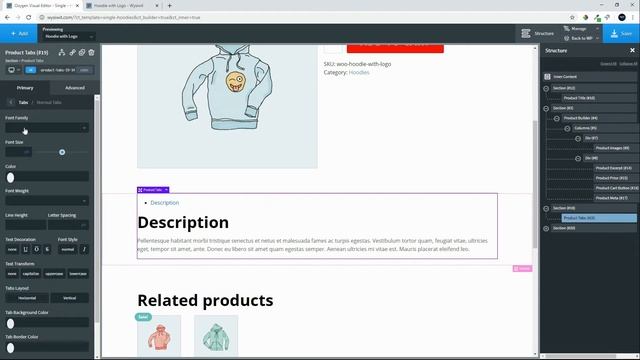Collapse the Section (#3) node
The height and width of the screenshot is (360, 640).
[546, 109]
